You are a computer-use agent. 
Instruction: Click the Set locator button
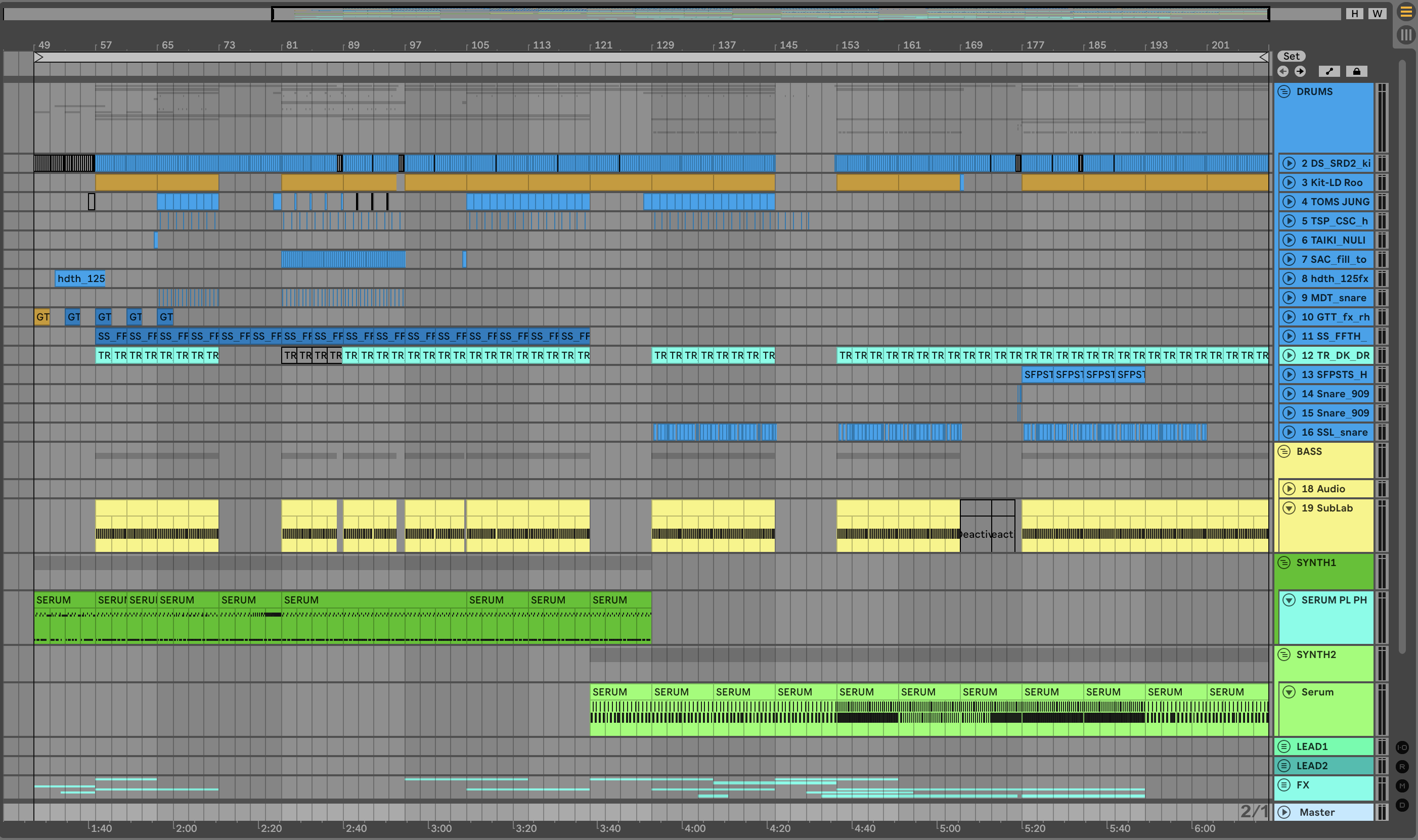coord(1291,56)
